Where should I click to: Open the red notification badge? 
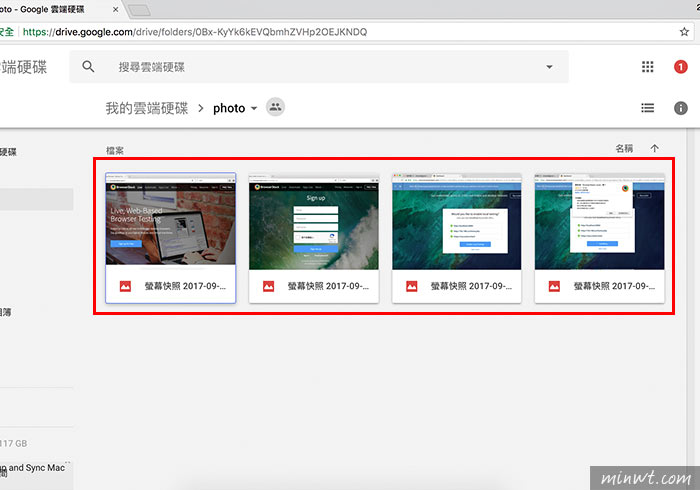(680, 67)
